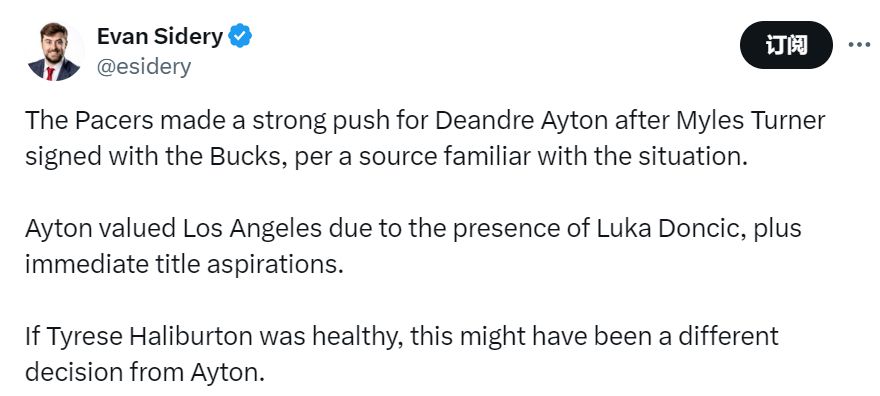The width and height of the screenshot is (880, 396).
Task: Click the words "Los Angeles" in the tweet
Action: 250,229
